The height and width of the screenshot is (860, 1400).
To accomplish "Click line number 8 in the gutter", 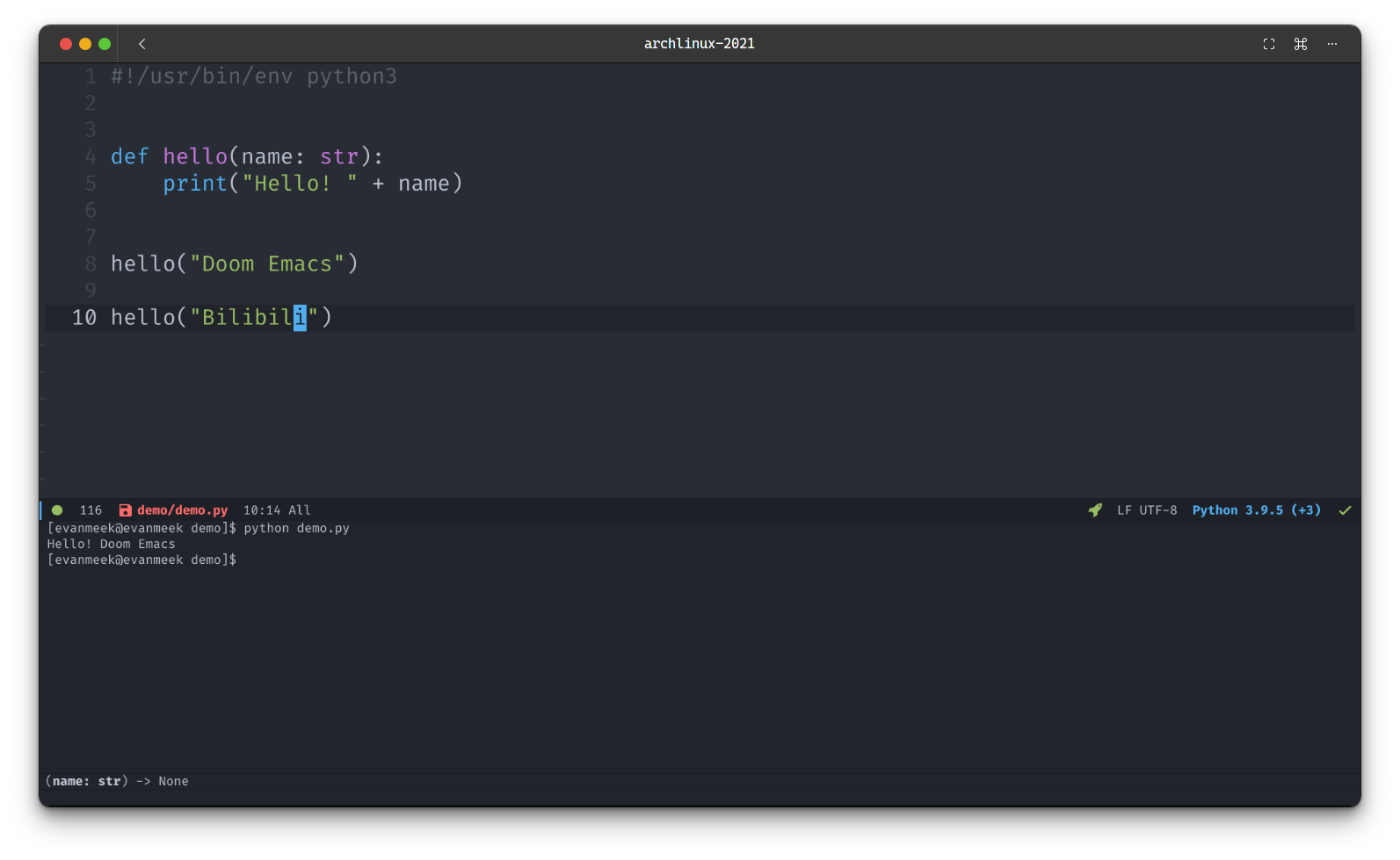I will pos(91,264).
